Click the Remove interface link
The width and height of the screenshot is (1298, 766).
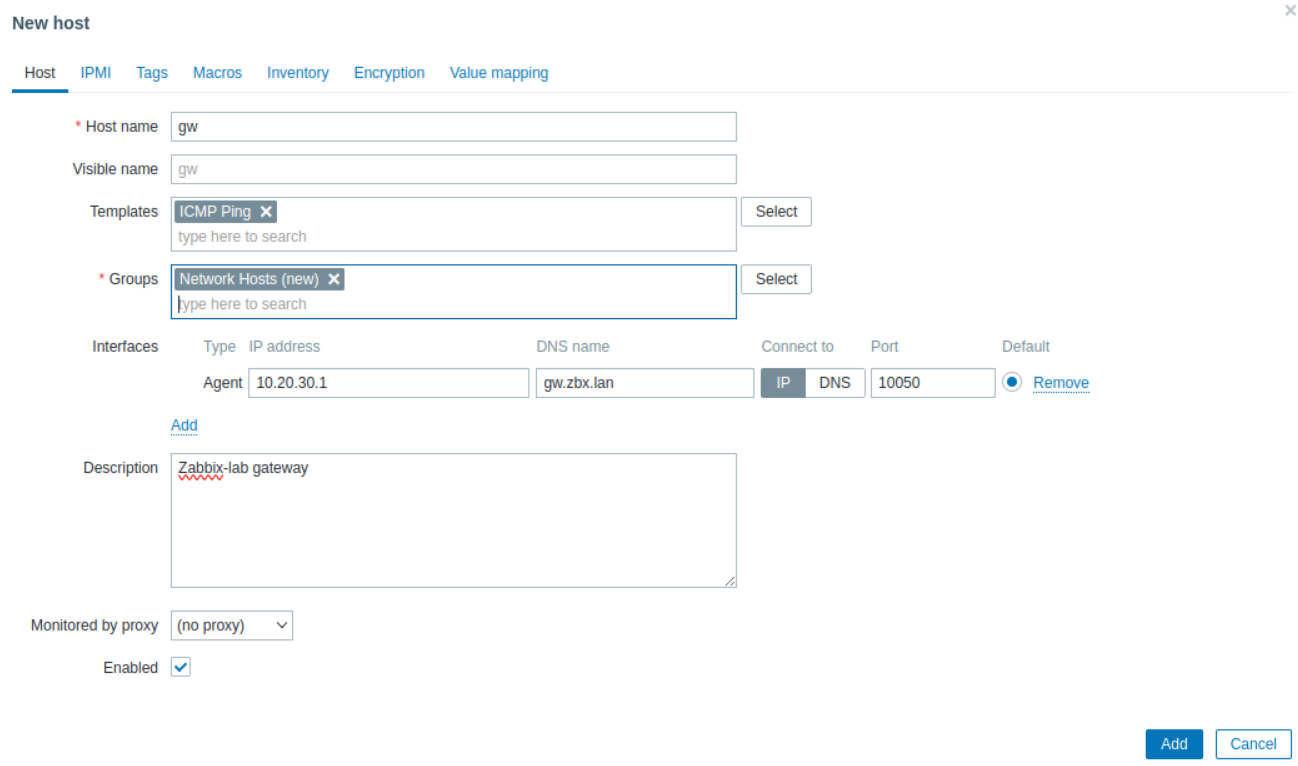1061,383
